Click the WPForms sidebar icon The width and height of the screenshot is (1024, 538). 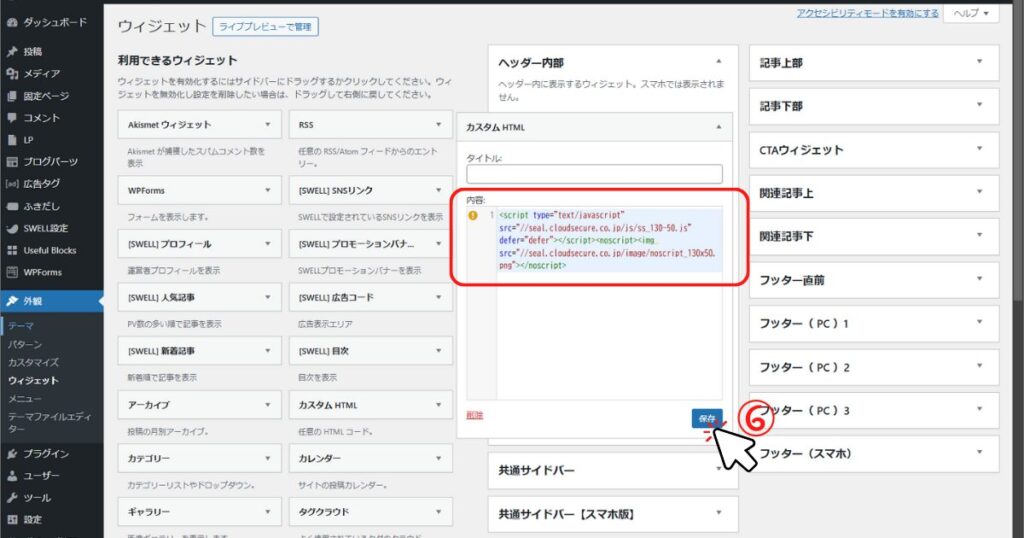click(x=12, y=272)
